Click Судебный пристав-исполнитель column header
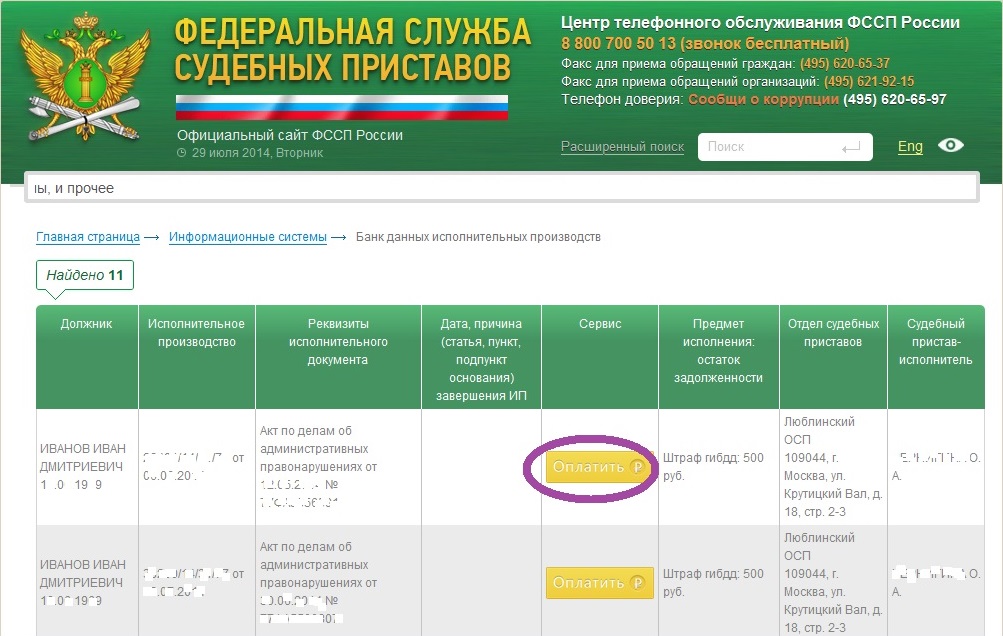Viewport: 1003px width, 636px height. coord(936,356)
